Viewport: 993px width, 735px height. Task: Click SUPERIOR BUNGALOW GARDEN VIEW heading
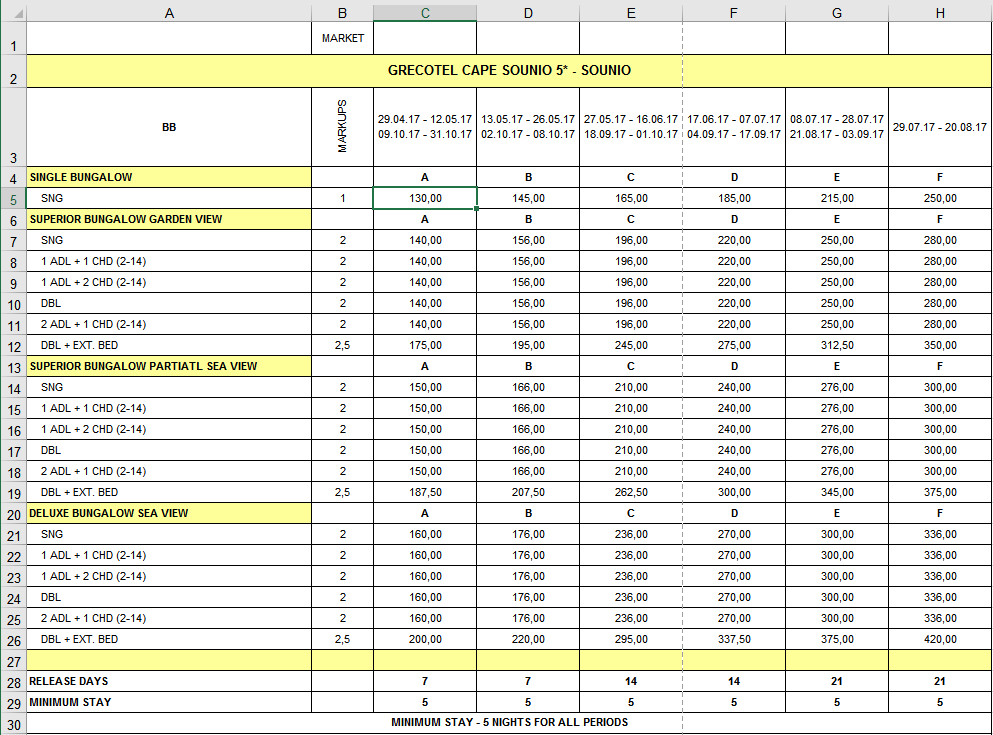click(169, 219)
